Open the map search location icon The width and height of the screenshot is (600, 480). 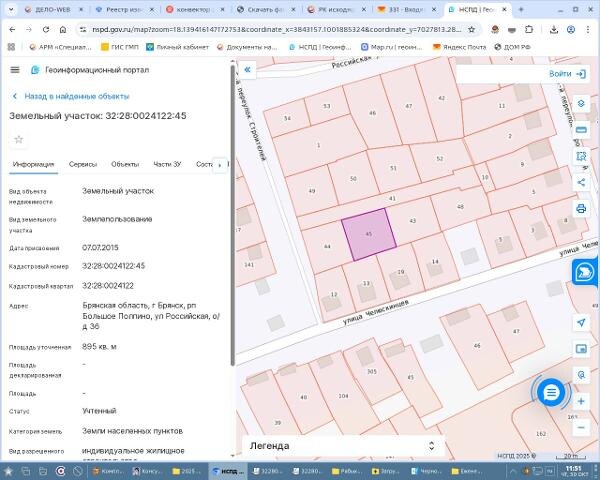tap(581, 375)
